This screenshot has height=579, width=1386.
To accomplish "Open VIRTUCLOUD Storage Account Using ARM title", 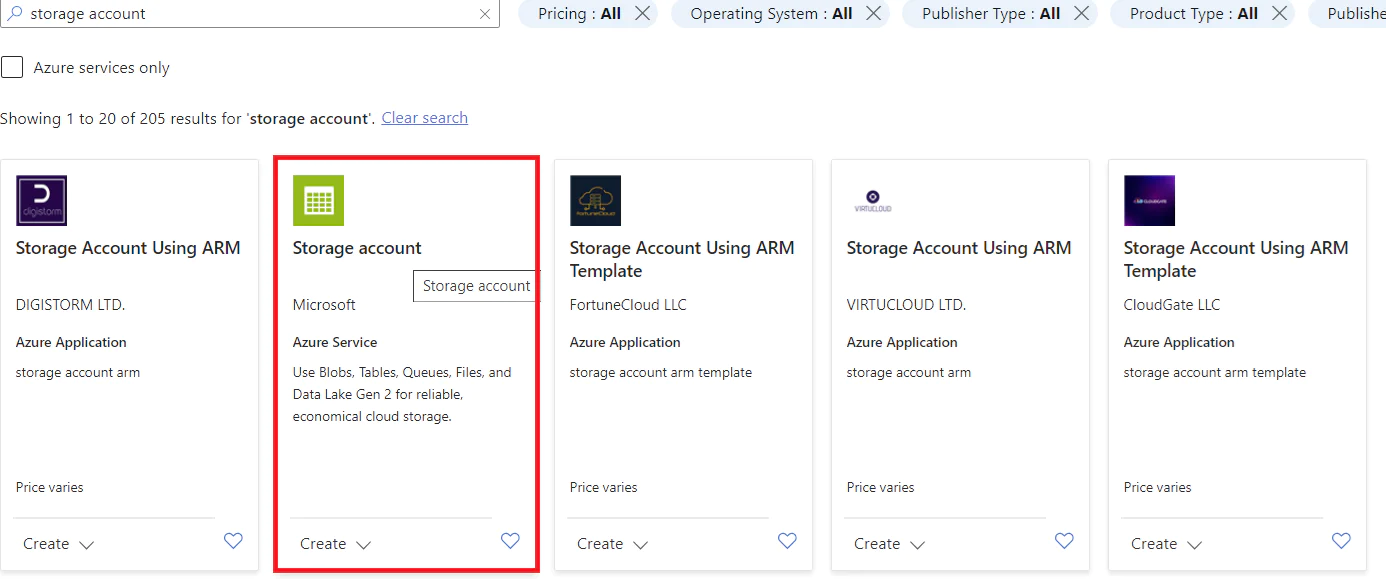I will point(959,248).
